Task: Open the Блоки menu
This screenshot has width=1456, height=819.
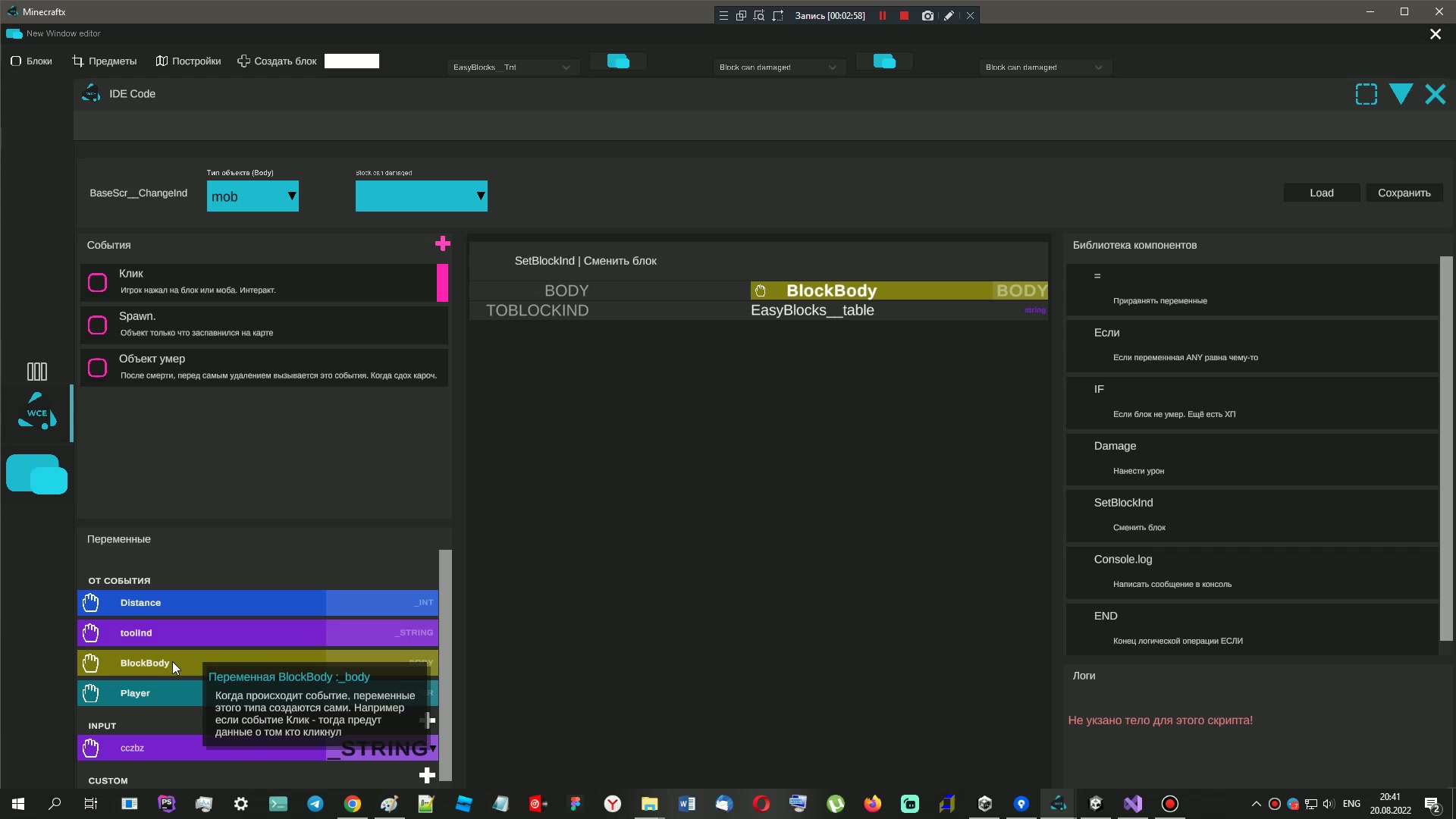Action: tap(31, 61)
